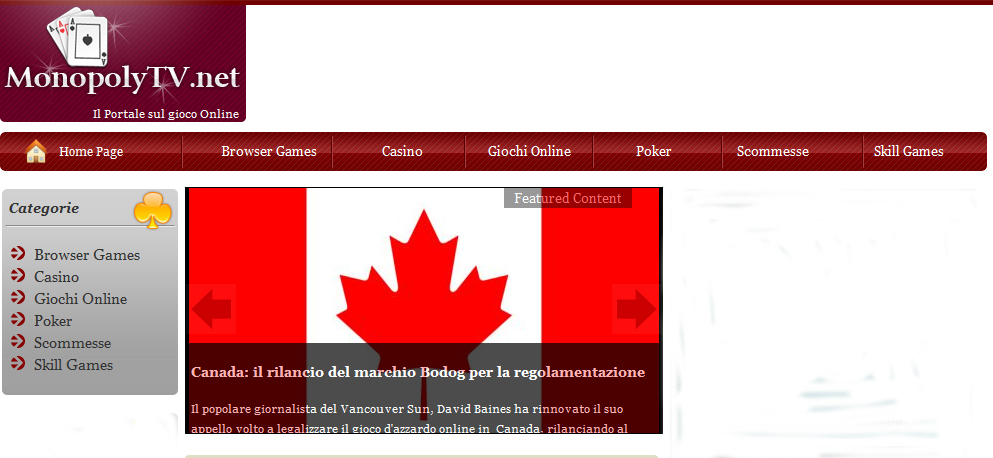Click the arrow bullet beside sidebar Casino

tap(18, 276)
